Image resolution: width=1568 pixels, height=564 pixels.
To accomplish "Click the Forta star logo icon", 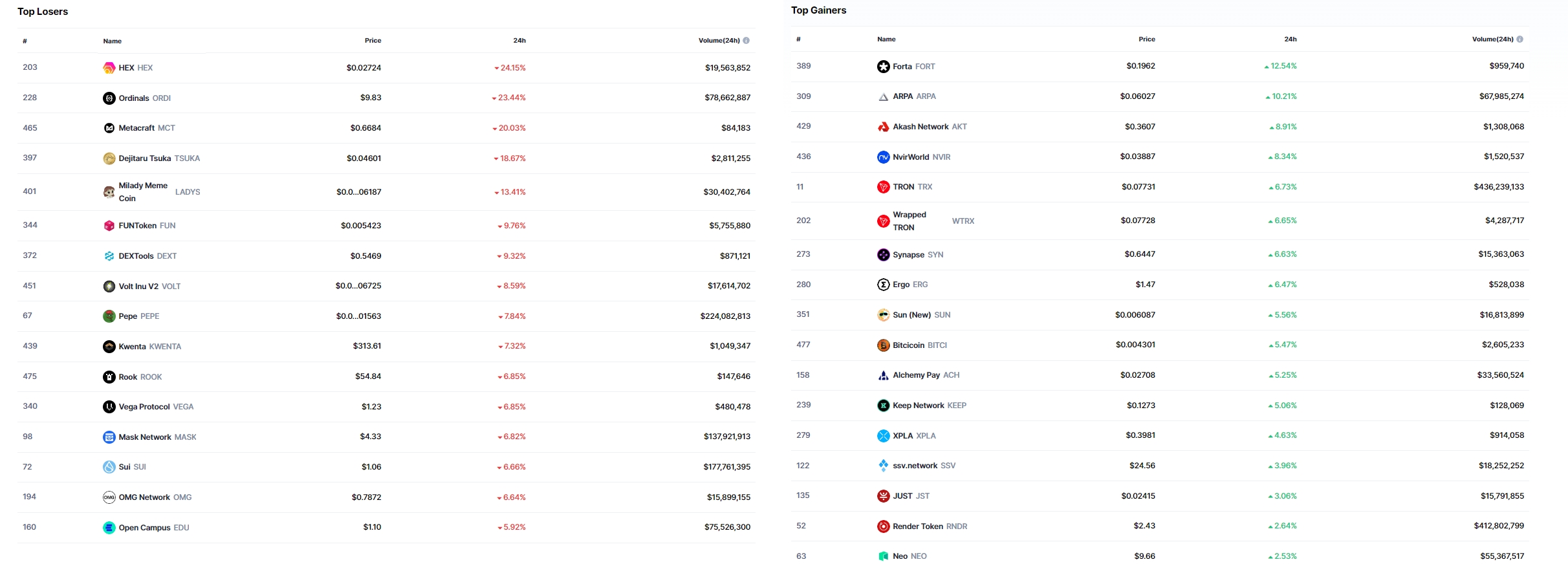I will pos(883,67).
